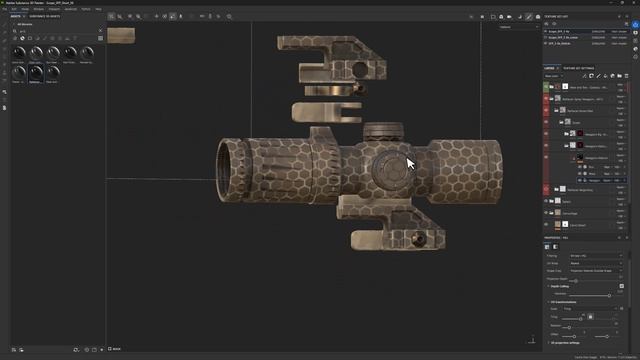This screenshot has width=640, height=360.
Task: Click the add fill layer bucket icon
Action: [605, 76]
